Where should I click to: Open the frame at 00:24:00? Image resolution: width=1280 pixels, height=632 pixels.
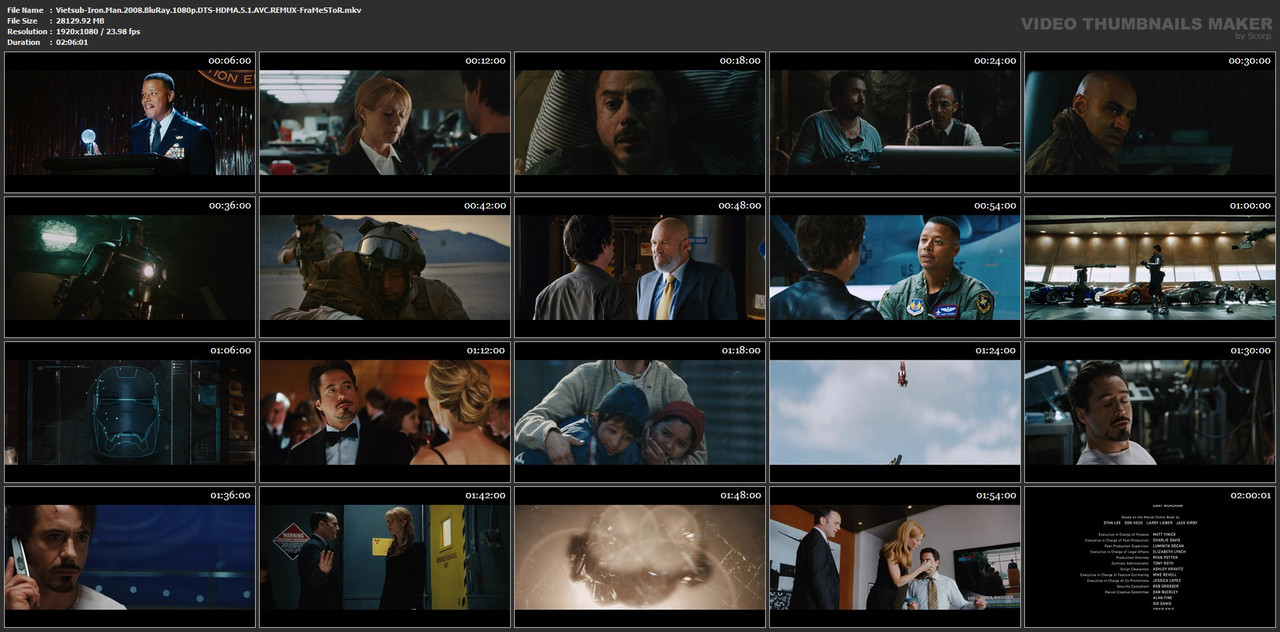pos(895,122)
